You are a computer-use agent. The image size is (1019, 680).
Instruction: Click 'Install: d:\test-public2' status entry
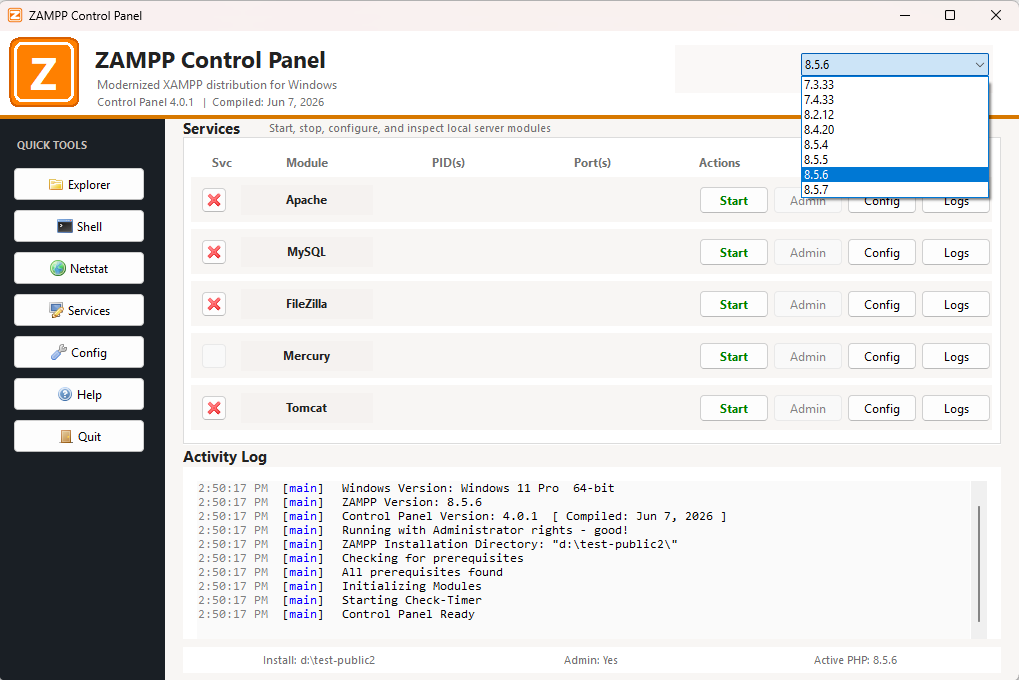coord(319,660)
